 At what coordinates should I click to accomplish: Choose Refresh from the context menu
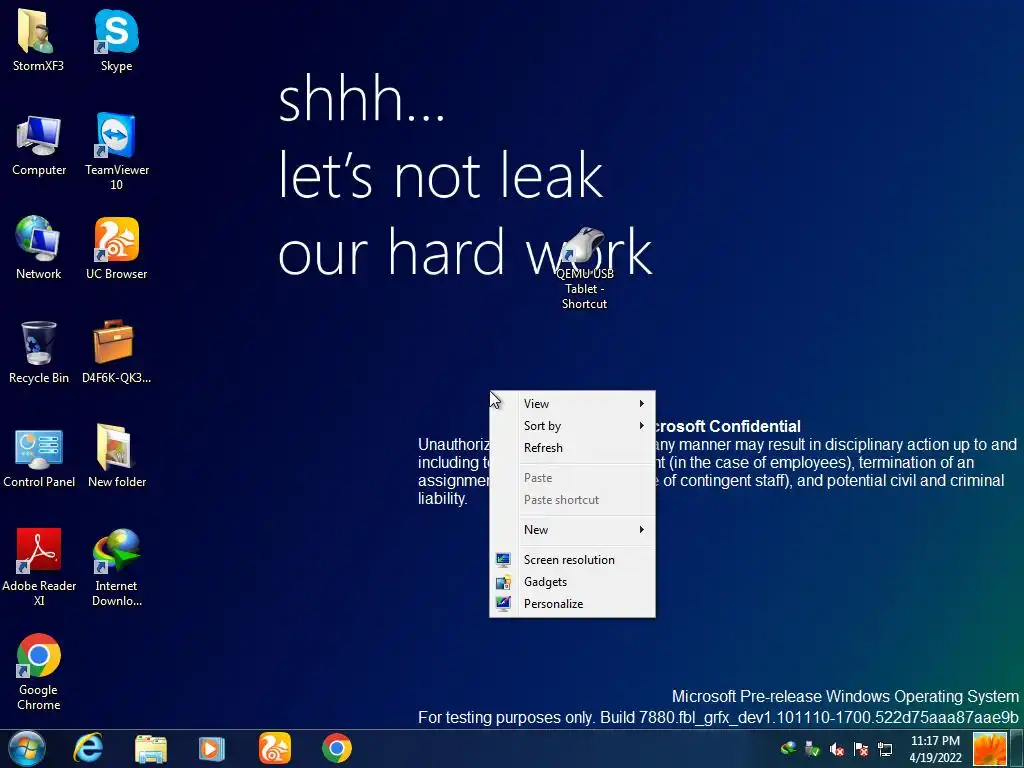click(572, 448)
